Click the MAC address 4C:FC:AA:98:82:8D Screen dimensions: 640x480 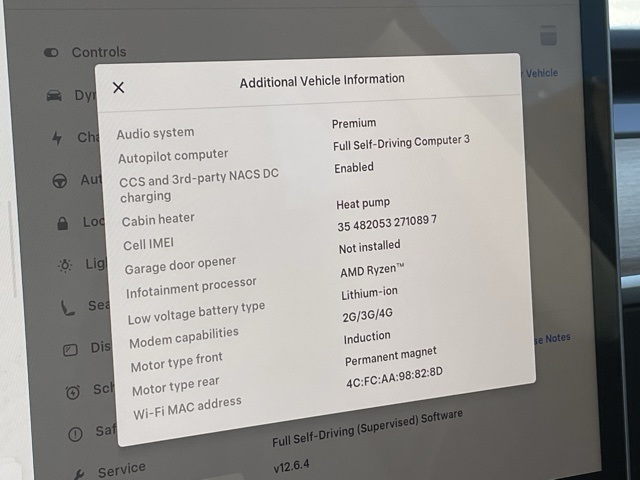[x=394, y=377]
